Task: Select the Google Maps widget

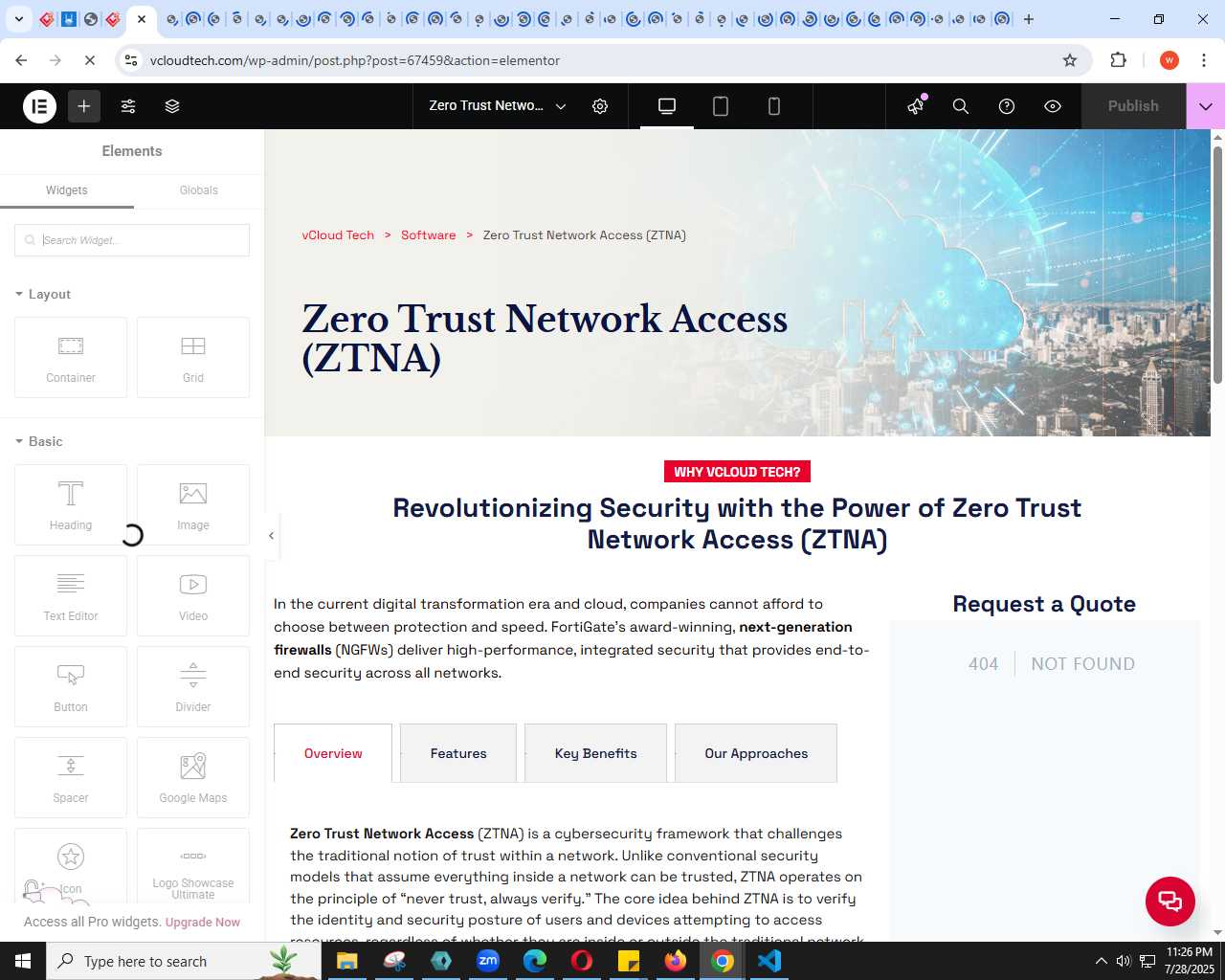Action: (193, 777)
